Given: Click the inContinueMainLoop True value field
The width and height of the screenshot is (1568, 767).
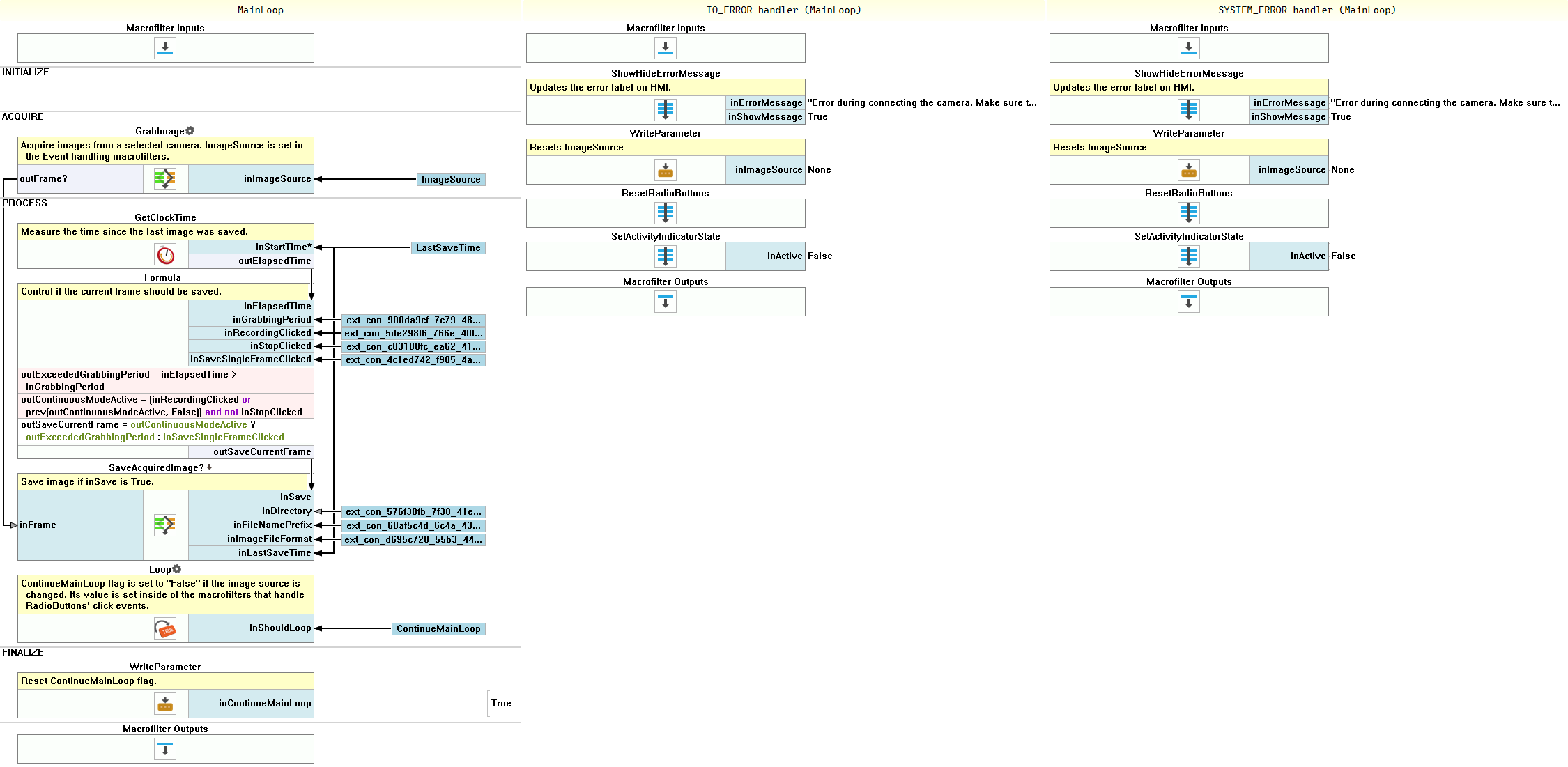Looking at the screenshot, I should [x=501, y=704].
